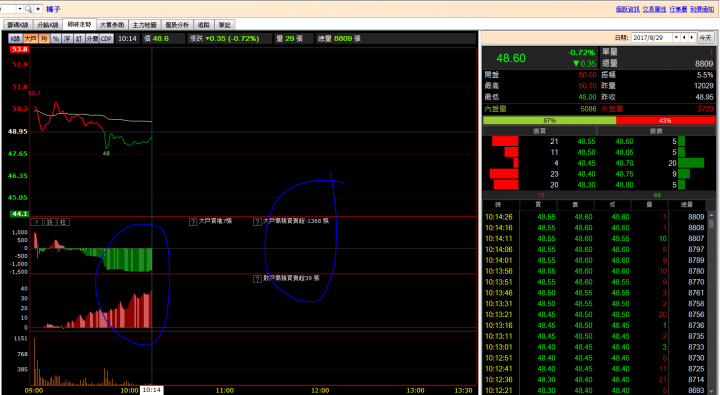This screenshot has width=720, height=395.
Task: Toggle the K線 chart mode button
Action: (16, 39)
